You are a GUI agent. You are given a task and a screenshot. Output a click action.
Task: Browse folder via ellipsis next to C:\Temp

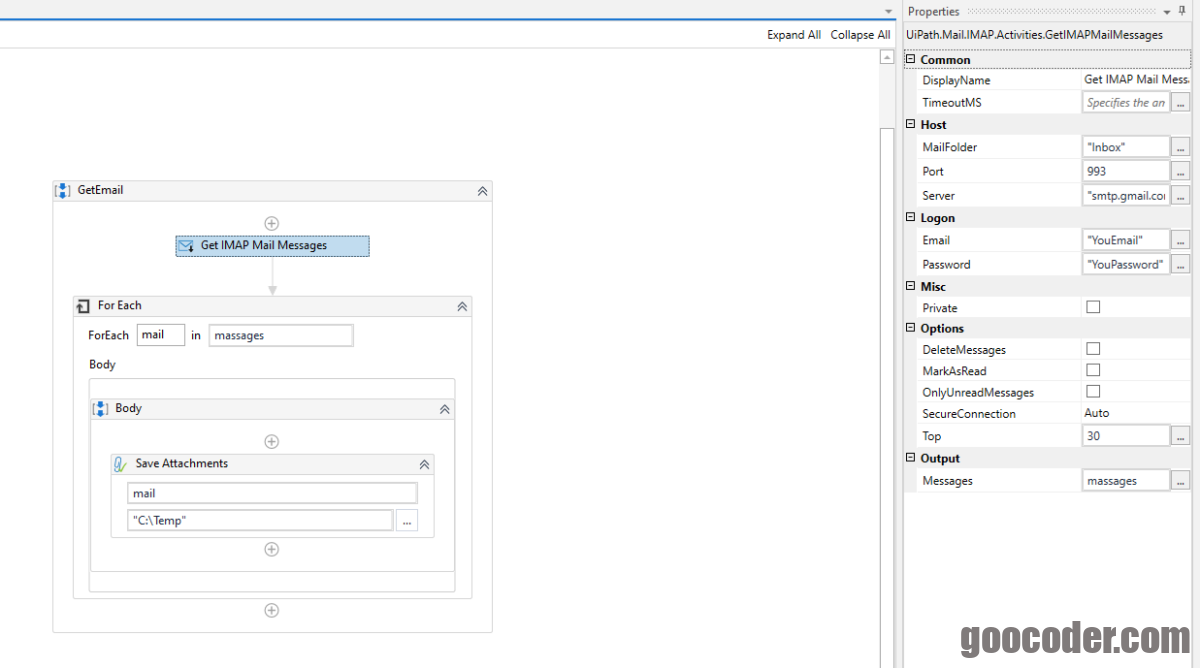(x=406, y=520)
